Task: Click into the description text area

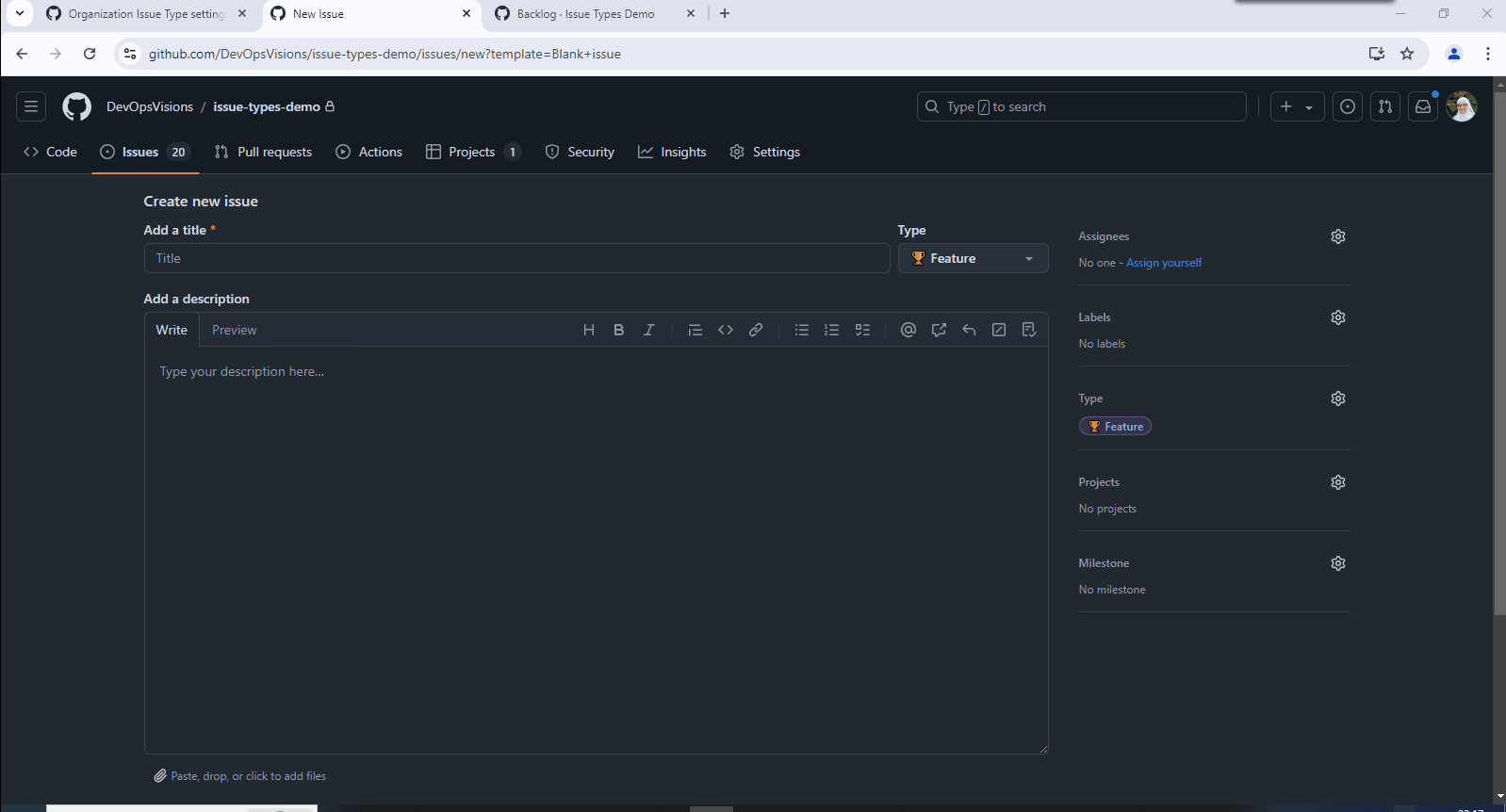Action: point(597,550)
